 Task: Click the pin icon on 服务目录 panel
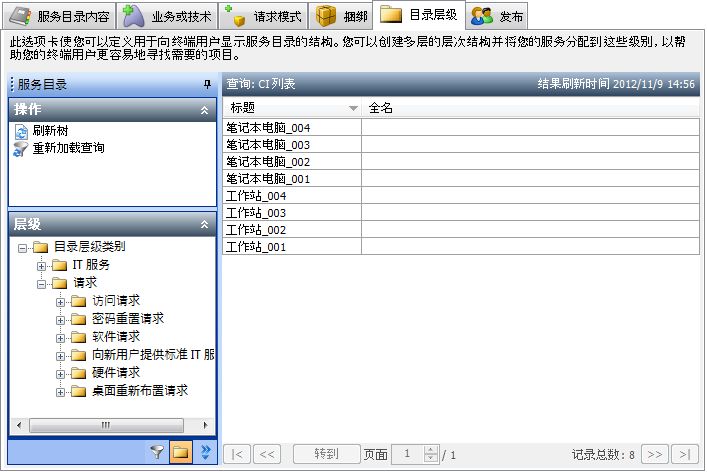pos(207,84)
